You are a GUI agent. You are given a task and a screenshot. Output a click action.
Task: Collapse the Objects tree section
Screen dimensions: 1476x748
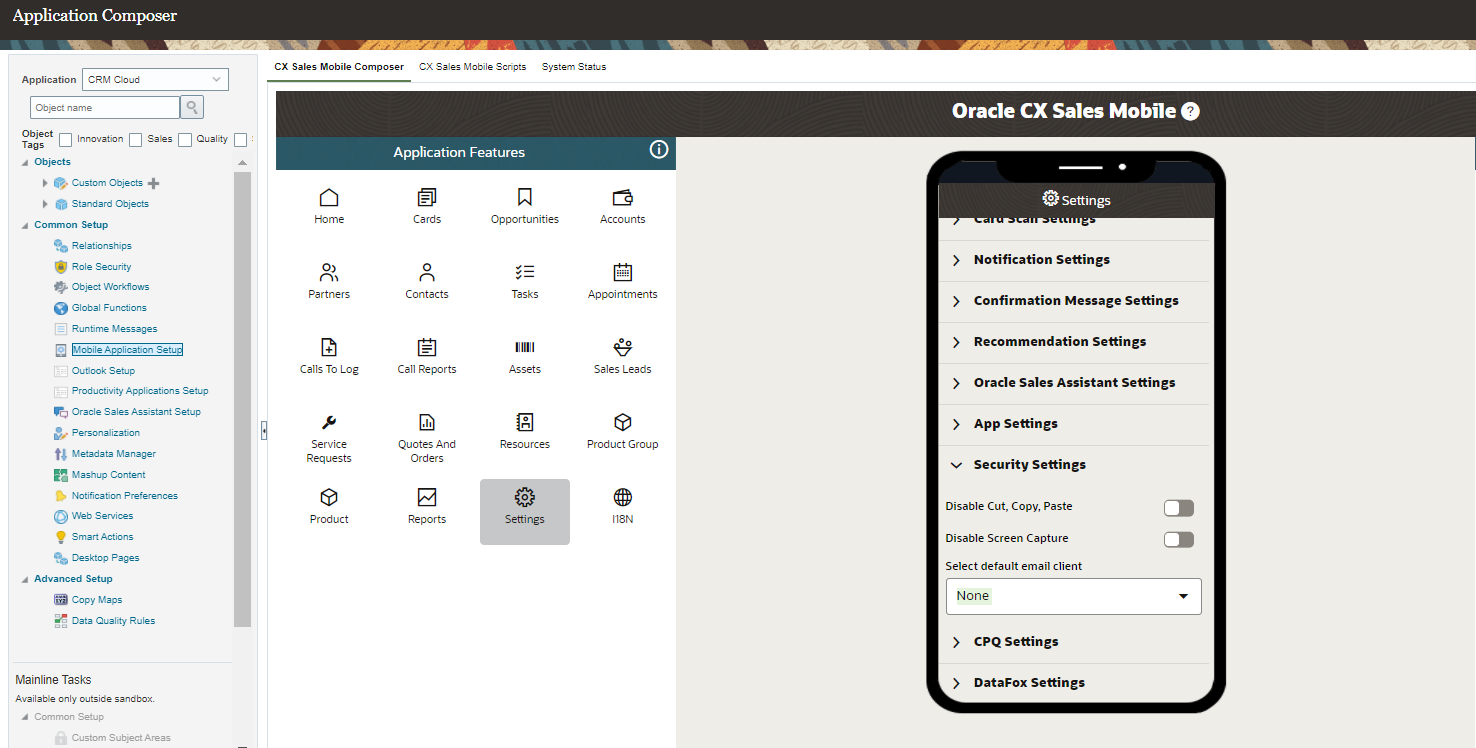pos(25,162)
